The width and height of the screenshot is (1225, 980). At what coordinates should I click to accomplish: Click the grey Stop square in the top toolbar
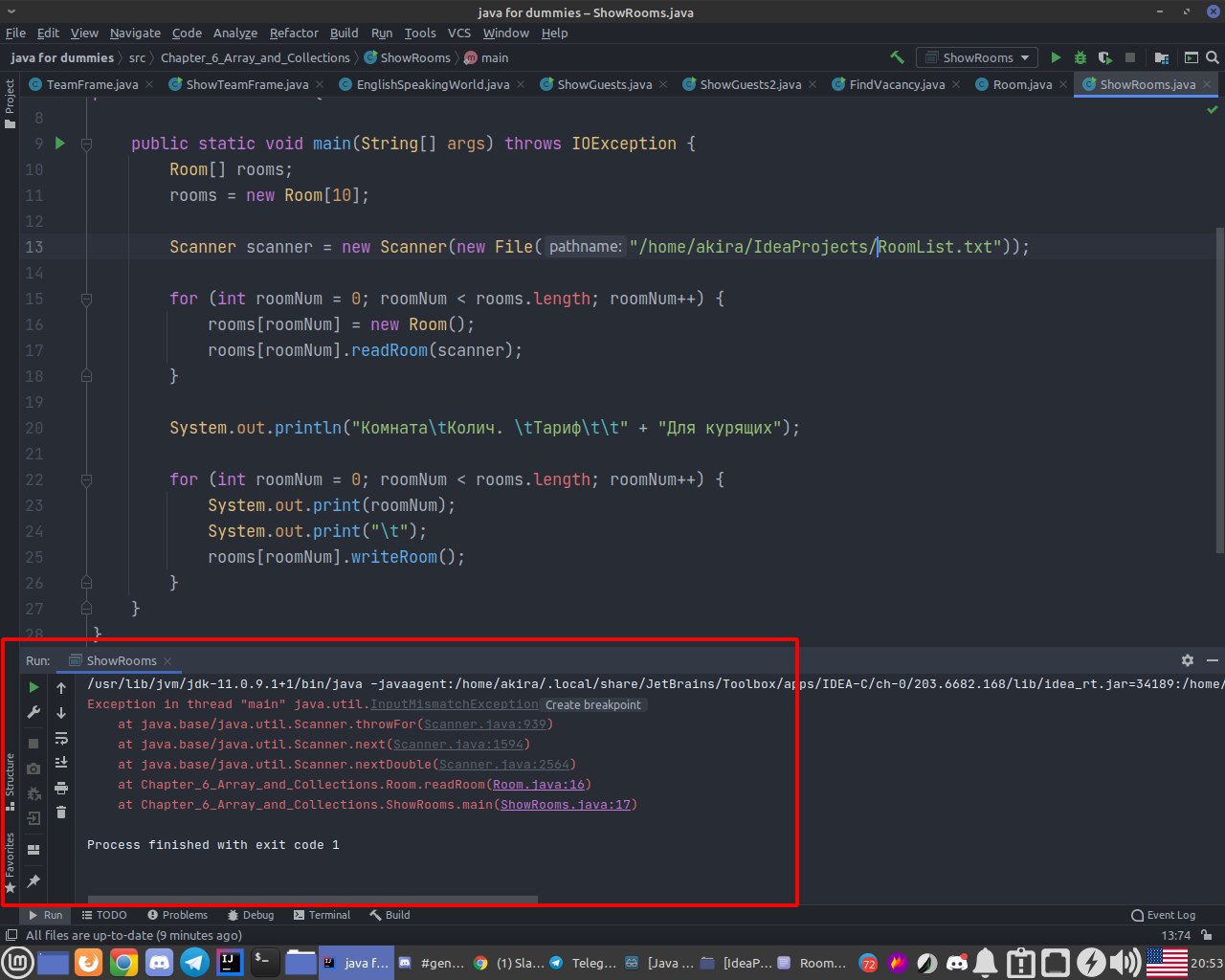point(1130,57)
